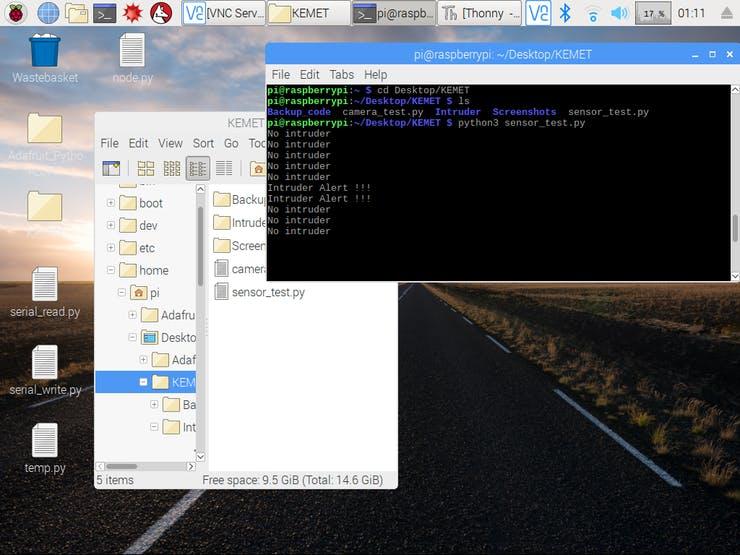Screen dimensions: 740x555
Task: Select the etc folder in tree
Action: click(137, 248)
